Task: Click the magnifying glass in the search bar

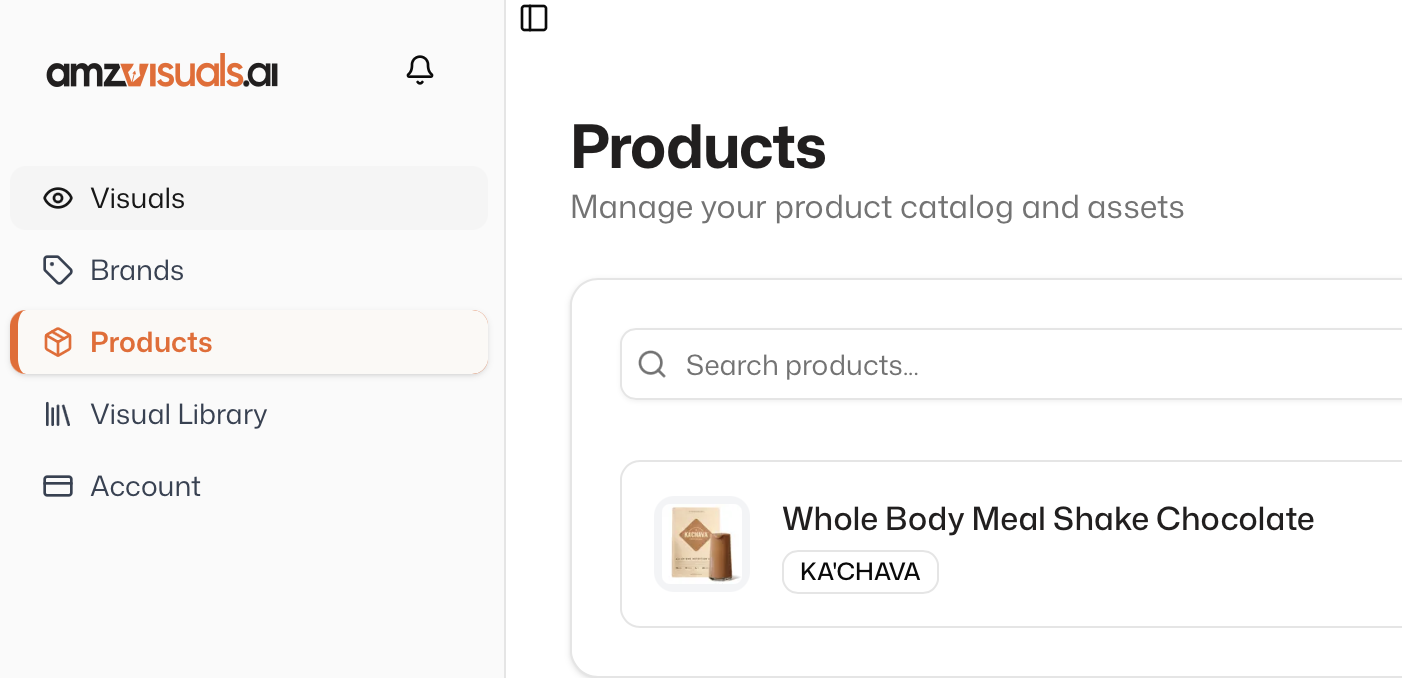Action: point(652,364)
